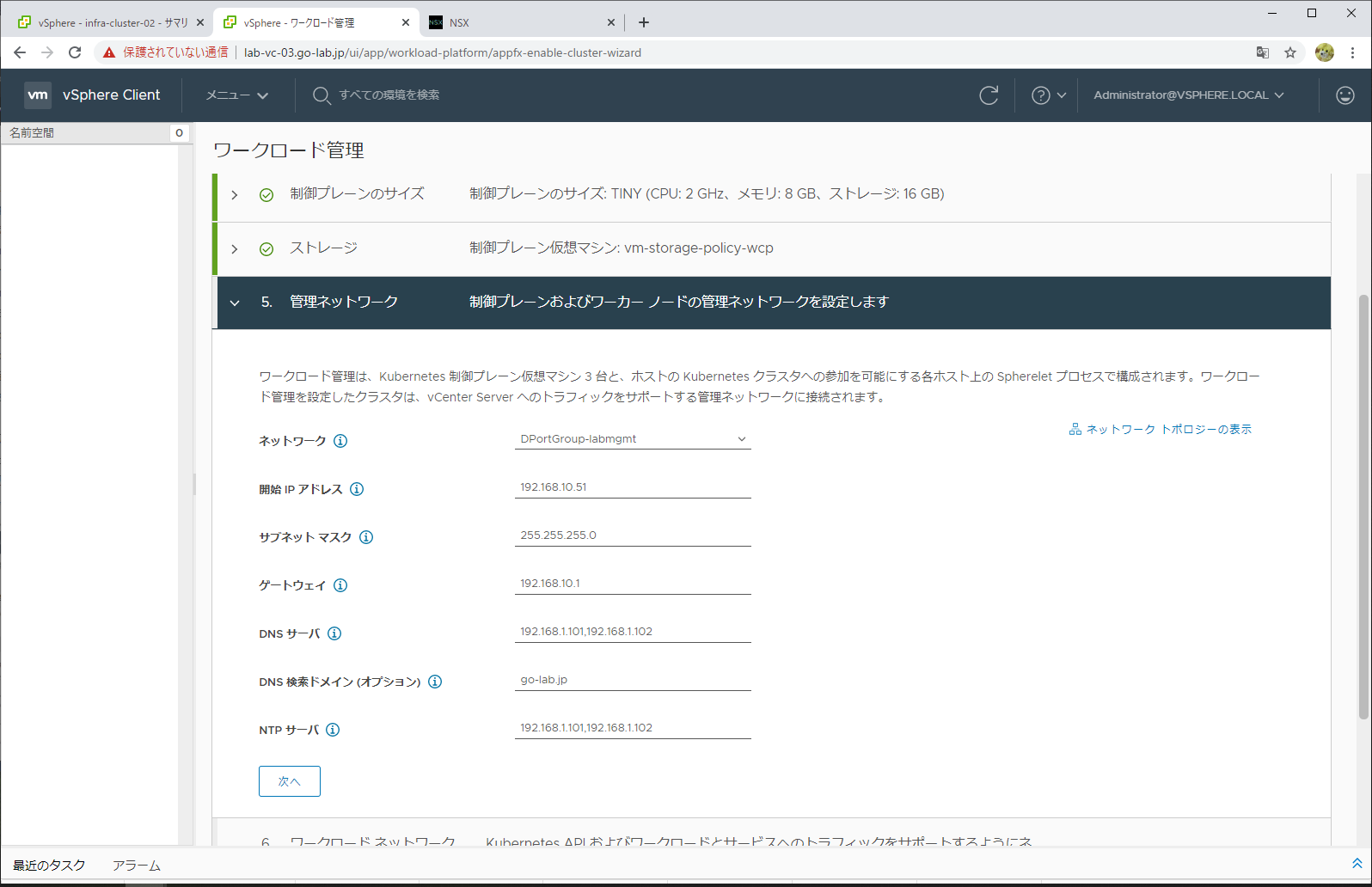Open a new browser tab with plus
Screen dimensions: 1372x887
[644, 22]
